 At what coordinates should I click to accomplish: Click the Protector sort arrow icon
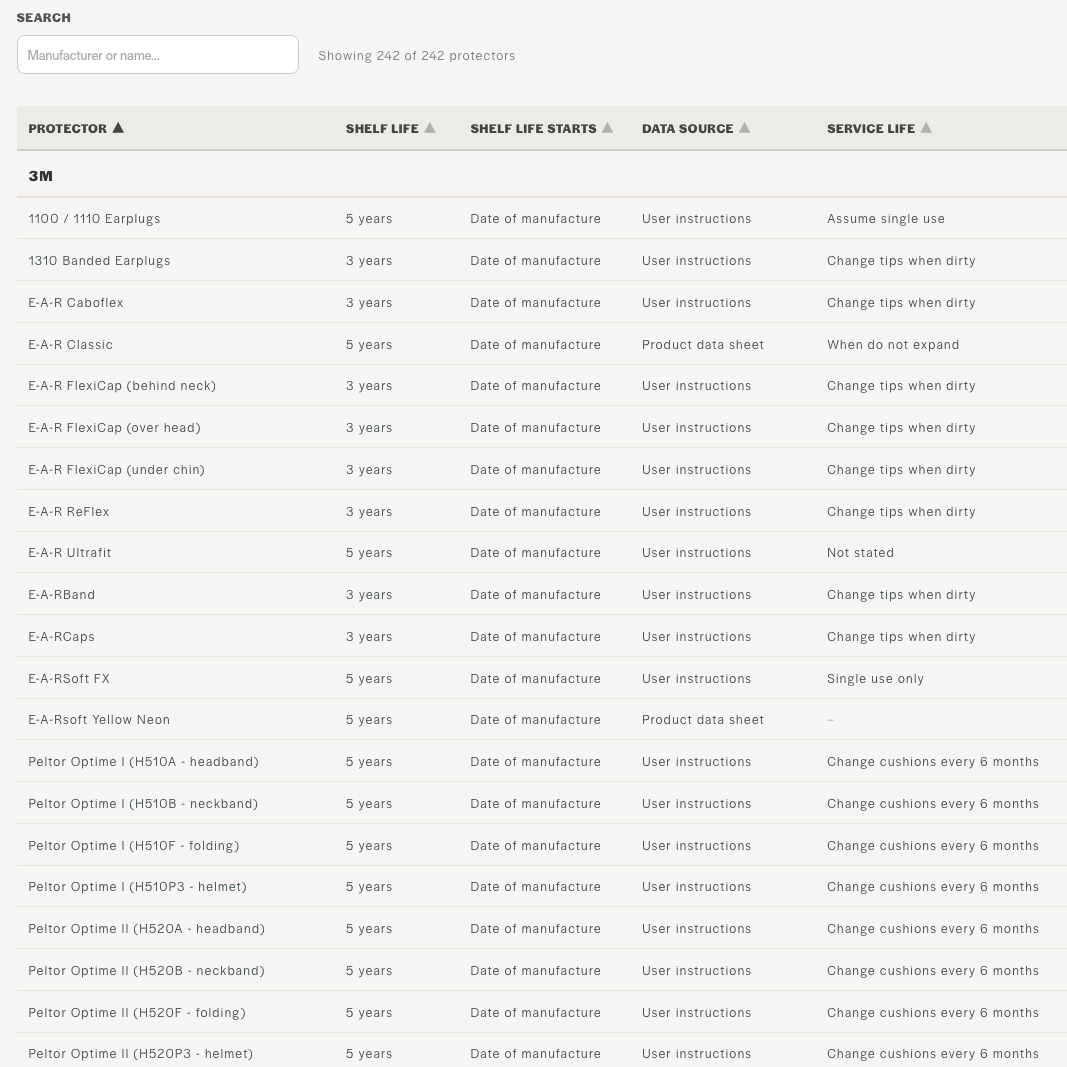(x=118, y=127)
